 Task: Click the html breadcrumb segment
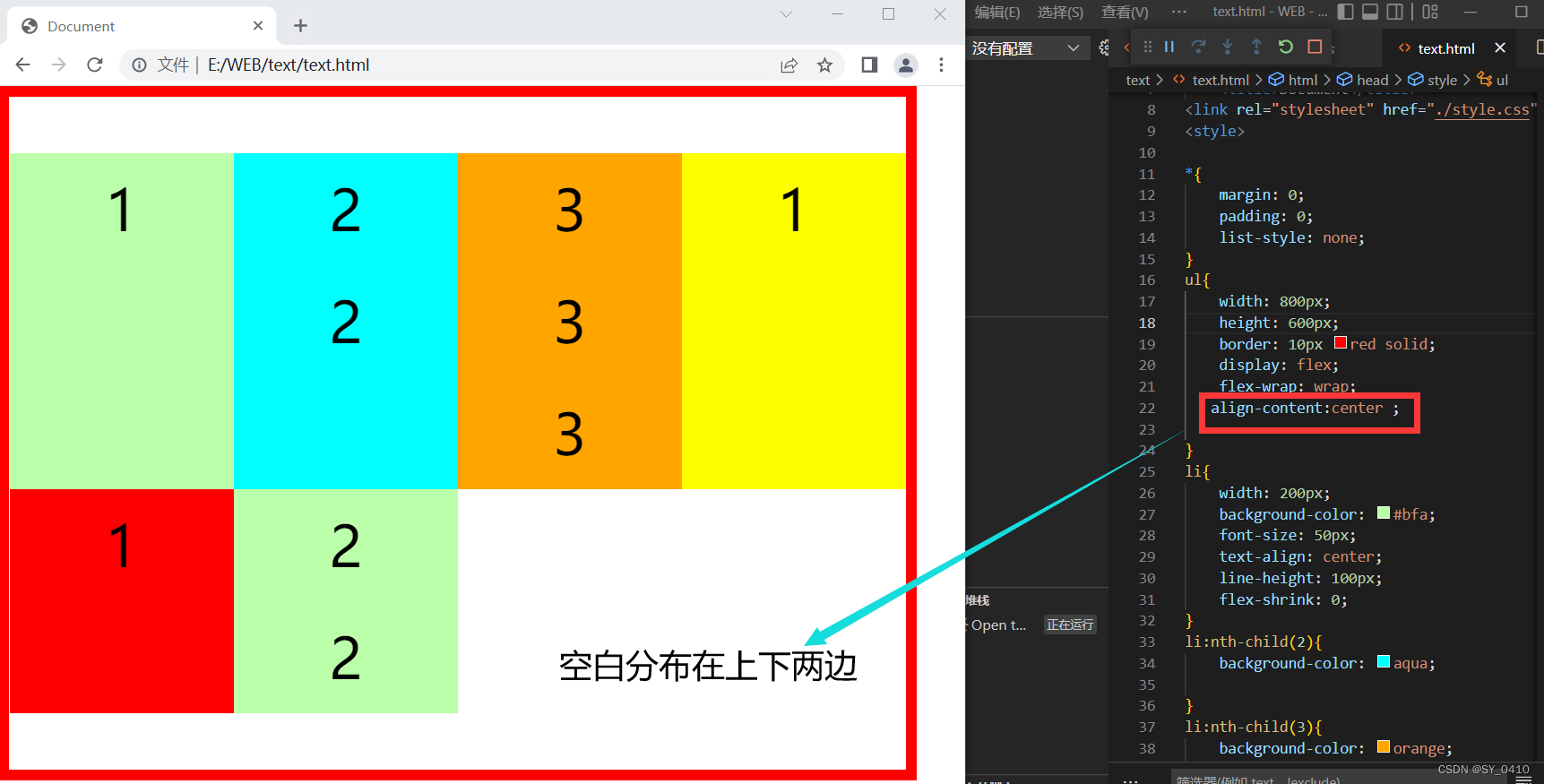click(x=1303, y=80)
